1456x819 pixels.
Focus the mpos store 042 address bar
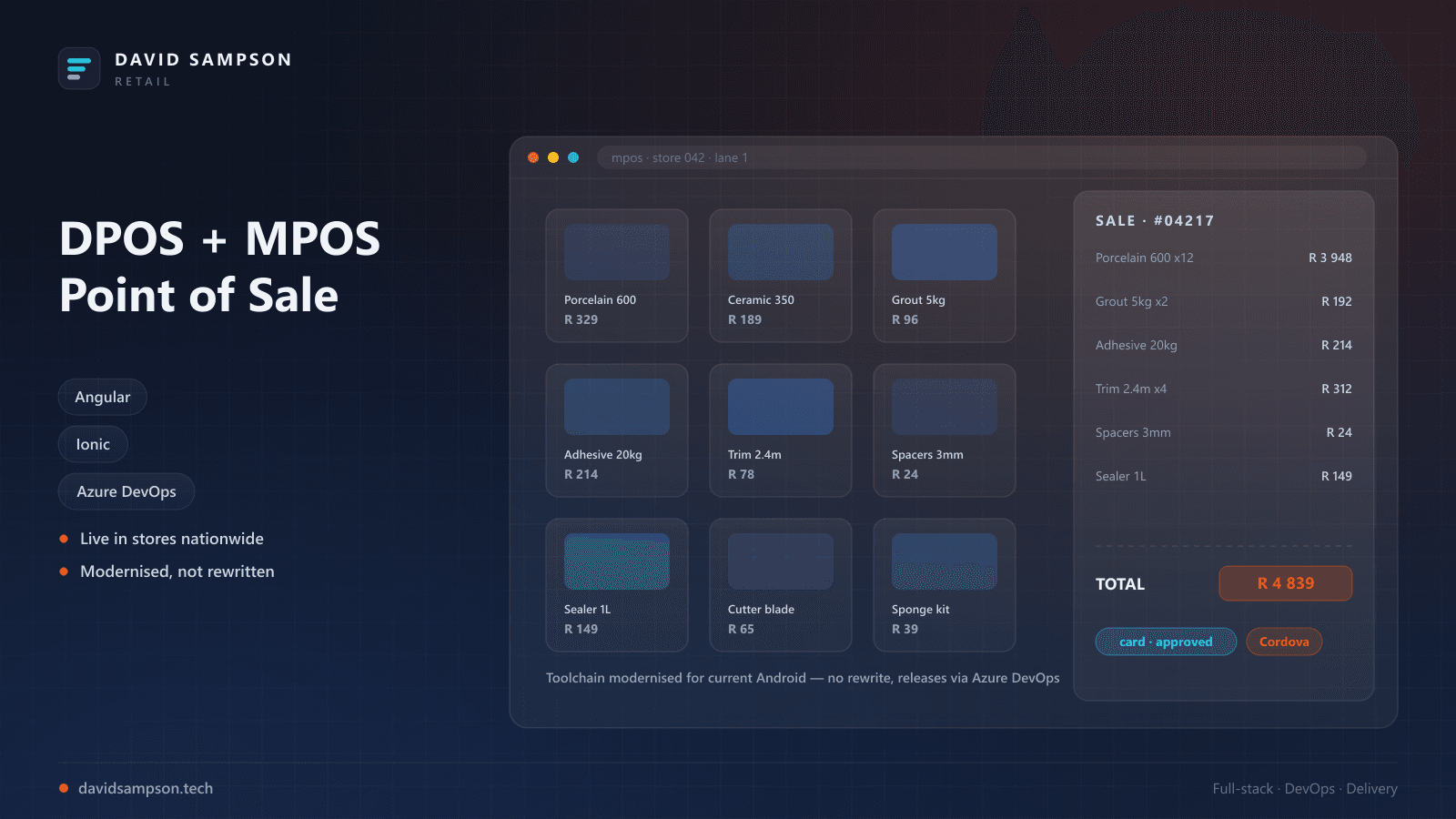click(x=982, y=157)
